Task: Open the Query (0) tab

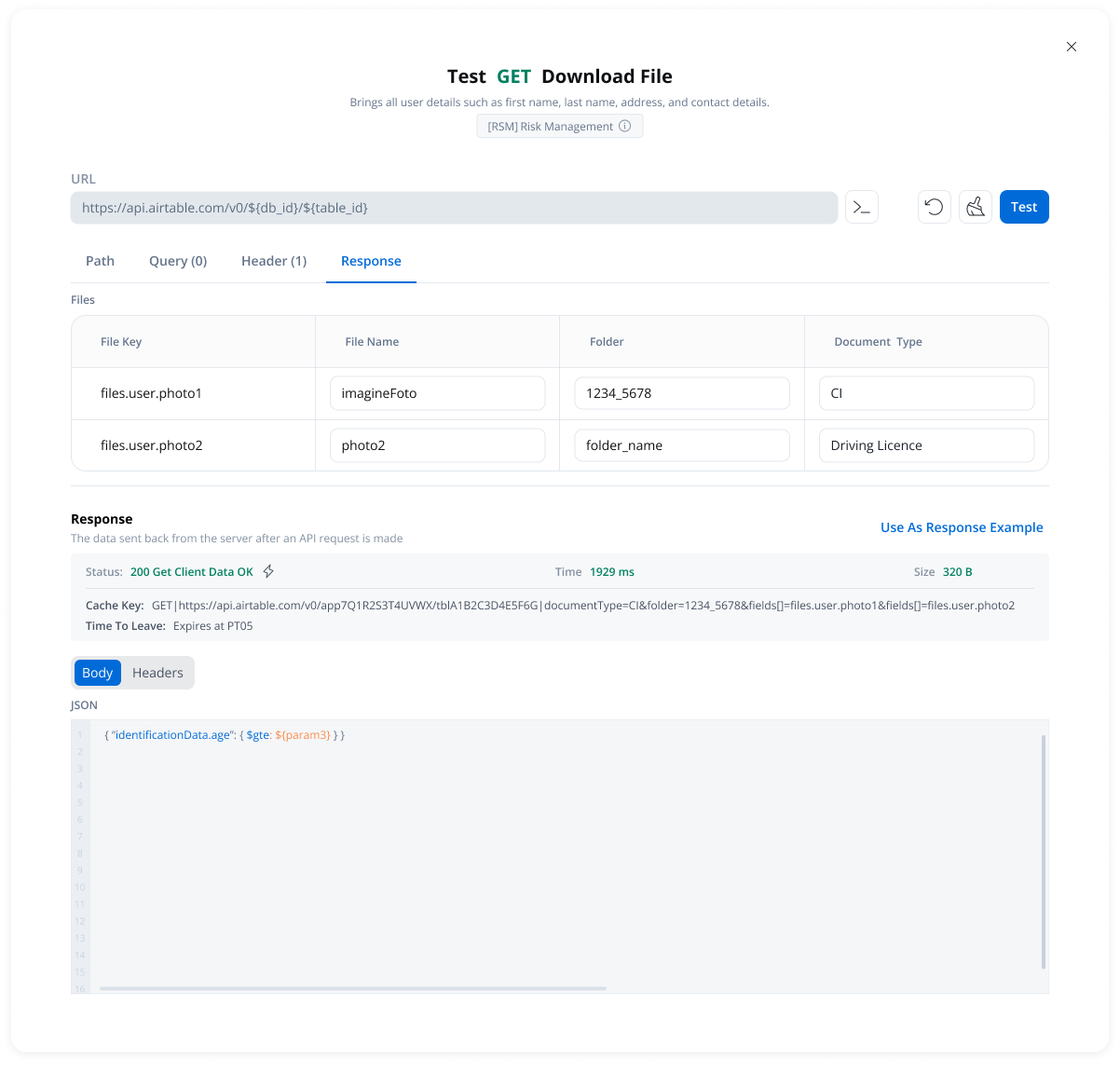Action: point(178,261)
